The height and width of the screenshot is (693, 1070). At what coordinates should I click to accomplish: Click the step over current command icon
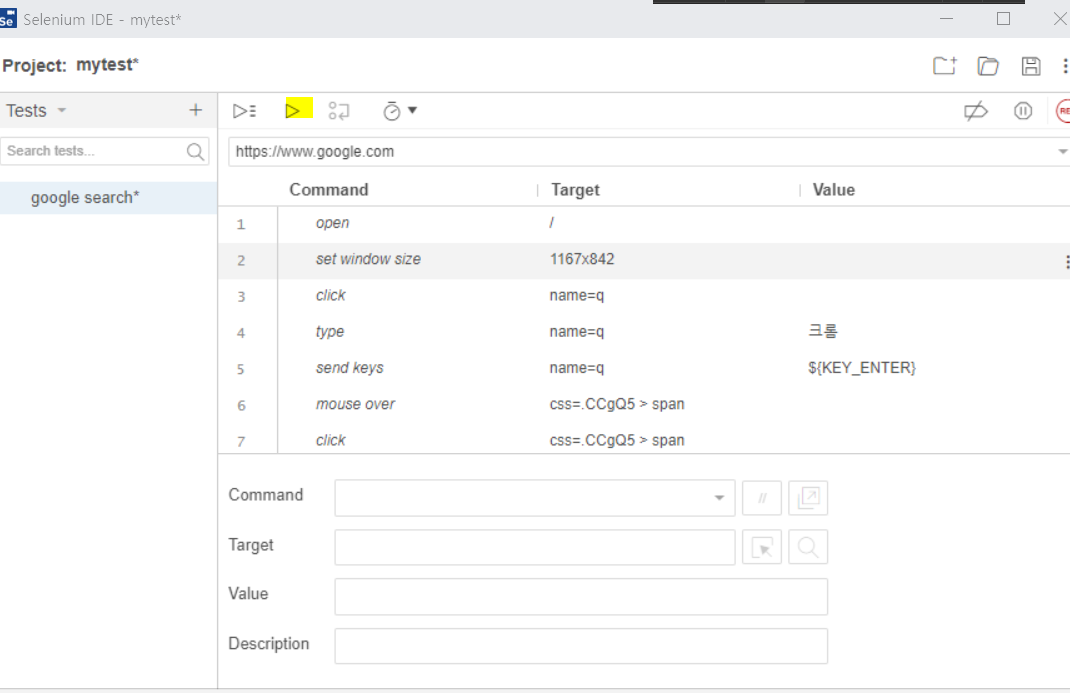coord(339,111)
